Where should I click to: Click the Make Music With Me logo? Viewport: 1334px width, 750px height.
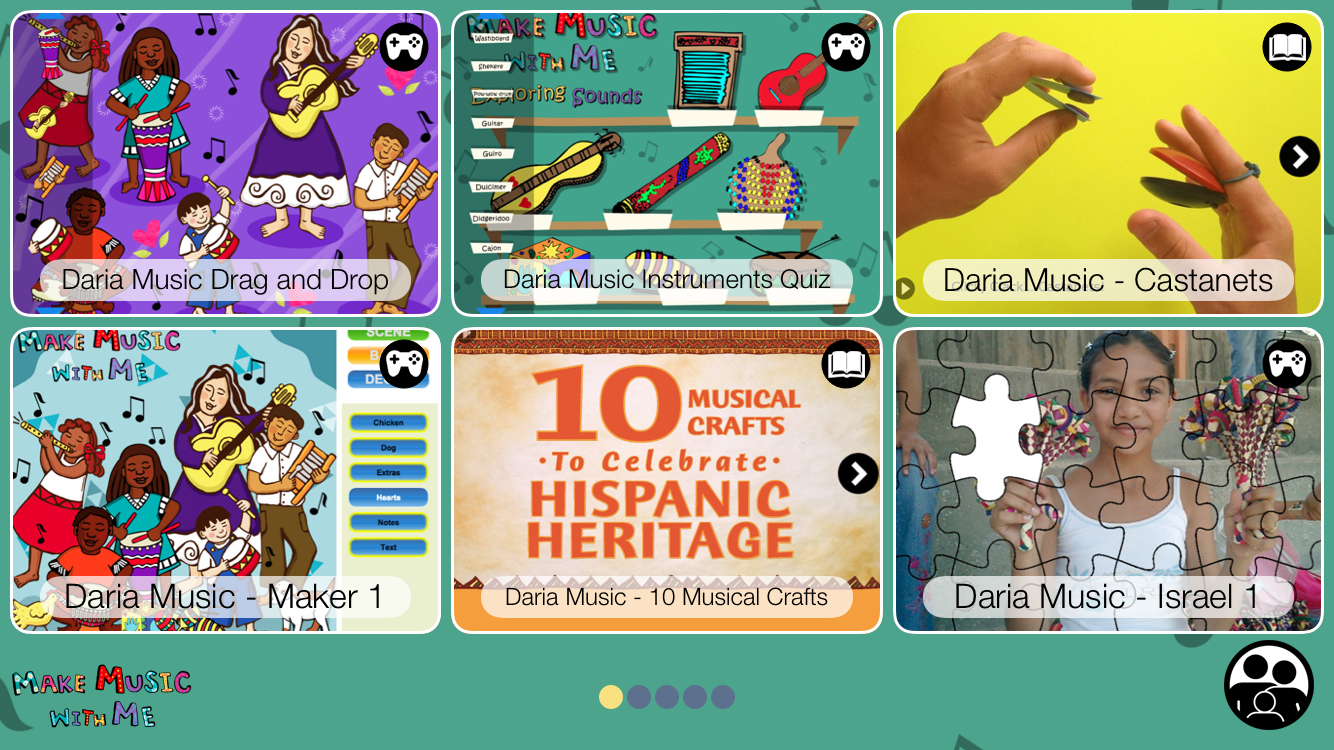tap(101, 697)
